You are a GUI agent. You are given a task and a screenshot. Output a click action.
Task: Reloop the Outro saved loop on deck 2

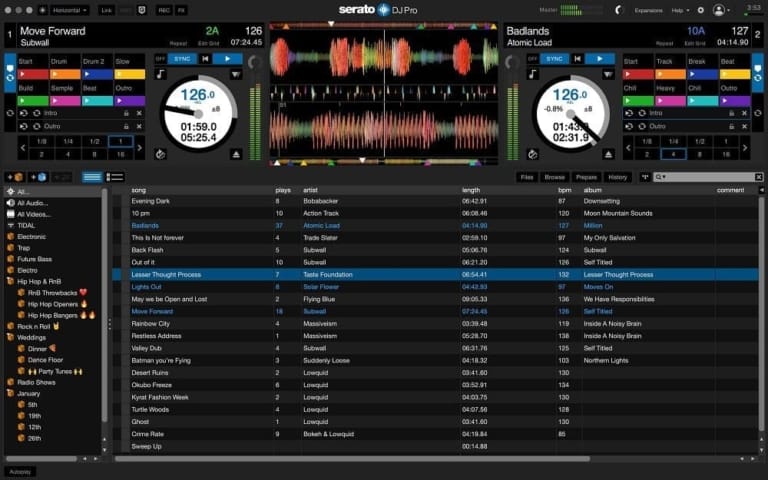click(x=642, y=126)
